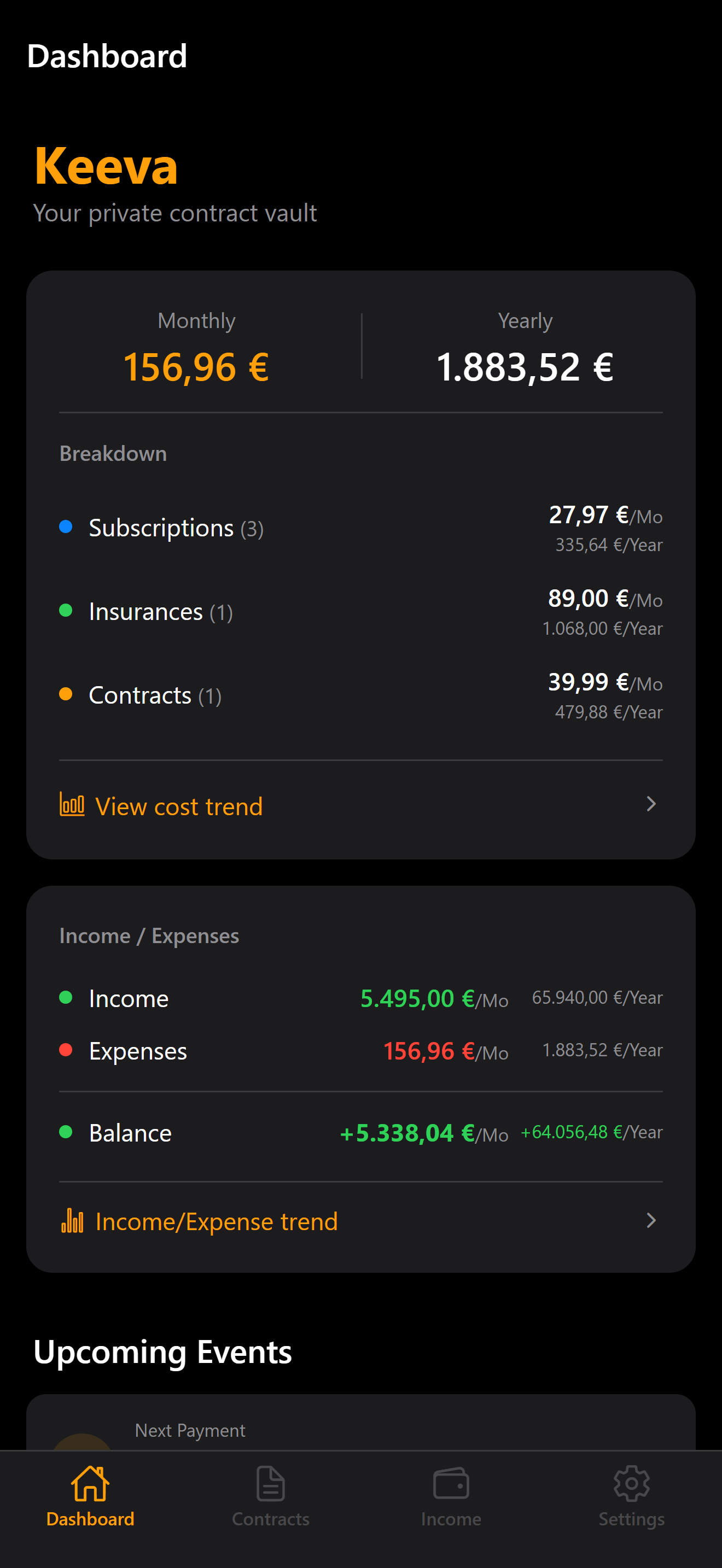Image resolution: width=722 pixels, height=1568 pixels.
Task: Open the Dashboard home icon tab
Action: coord(90,1483)
